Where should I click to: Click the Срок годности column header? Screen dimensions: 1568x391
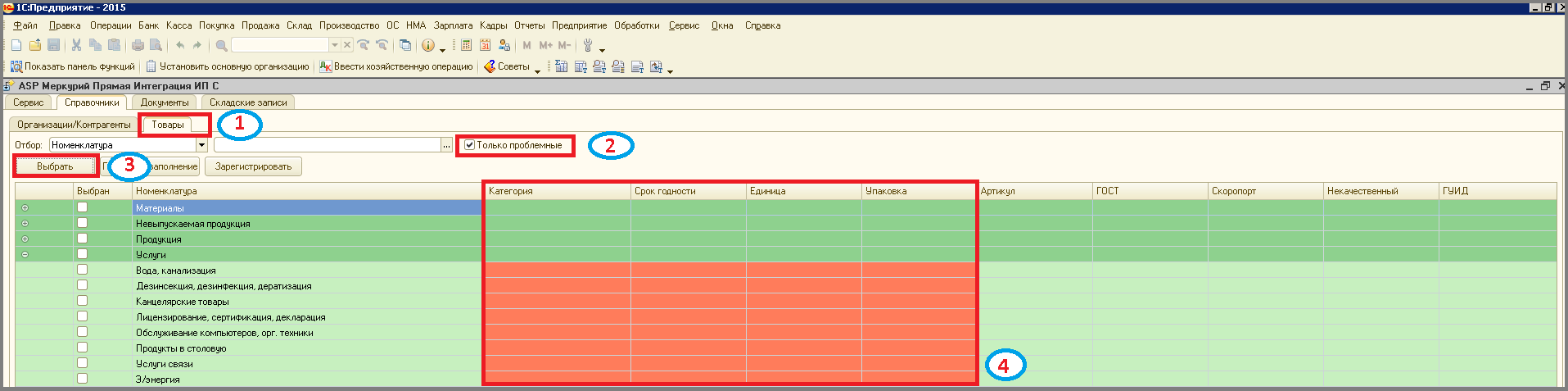[x=688, y=191]
